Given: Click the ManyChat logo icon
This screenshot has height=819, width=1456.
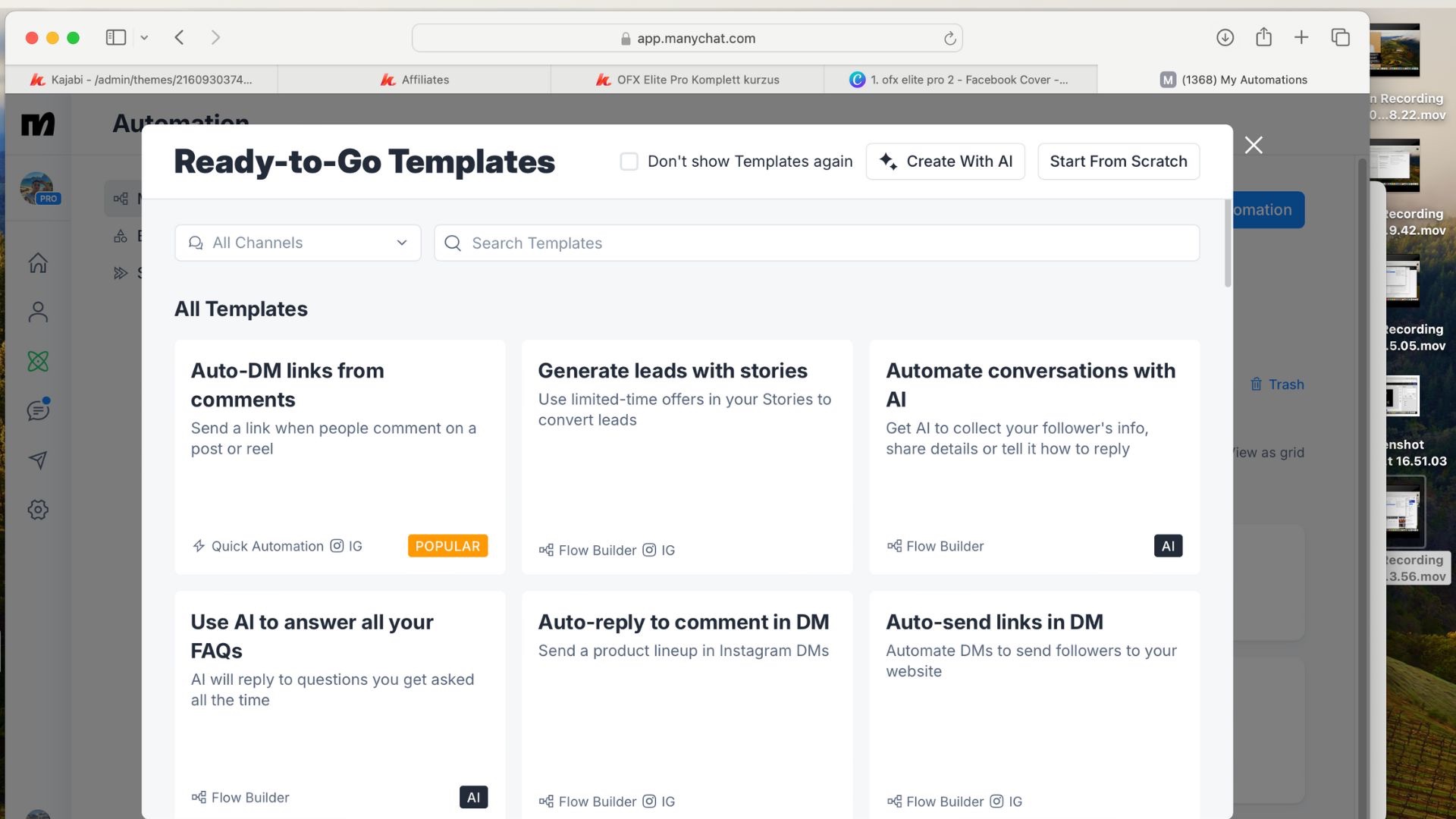Looking at the screenshot, I should 38,124.
